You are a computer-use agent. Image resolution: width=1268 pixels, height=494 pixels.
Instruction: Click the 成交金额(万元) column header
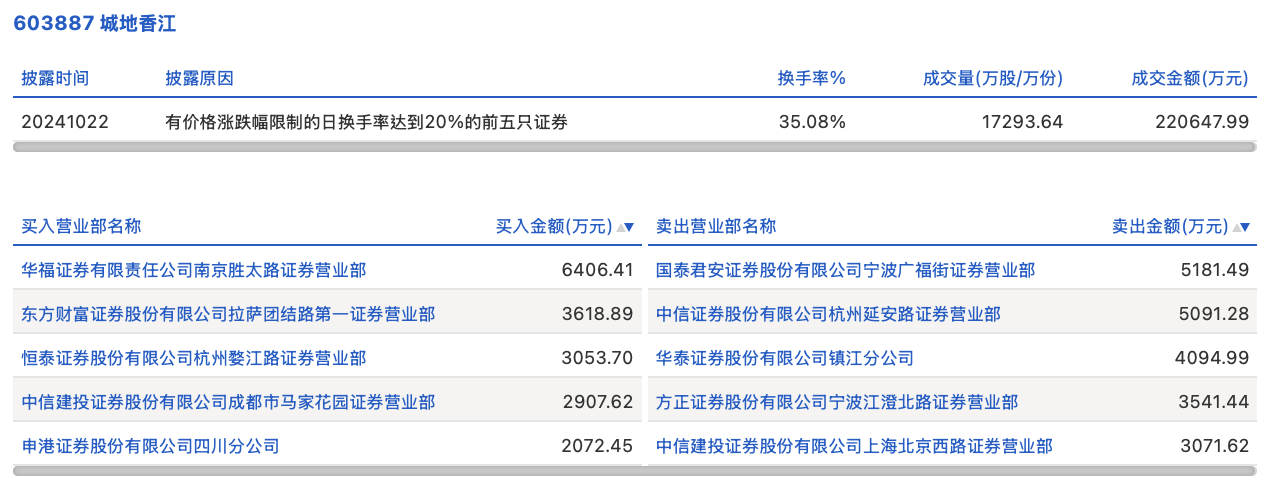1190,78
